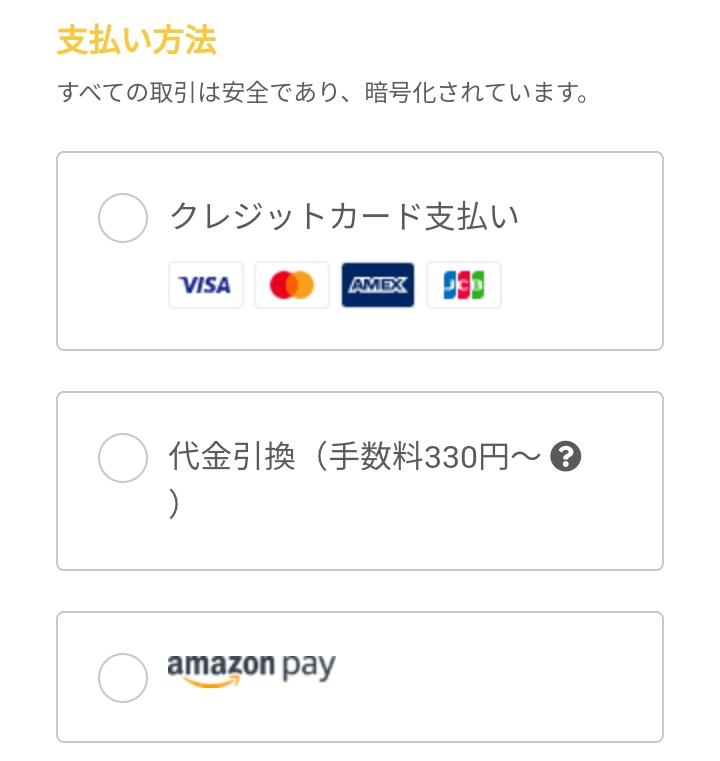Click the 支払い方法 heading
The height and width of the screenshot is (761, 720).
point(136,40)
